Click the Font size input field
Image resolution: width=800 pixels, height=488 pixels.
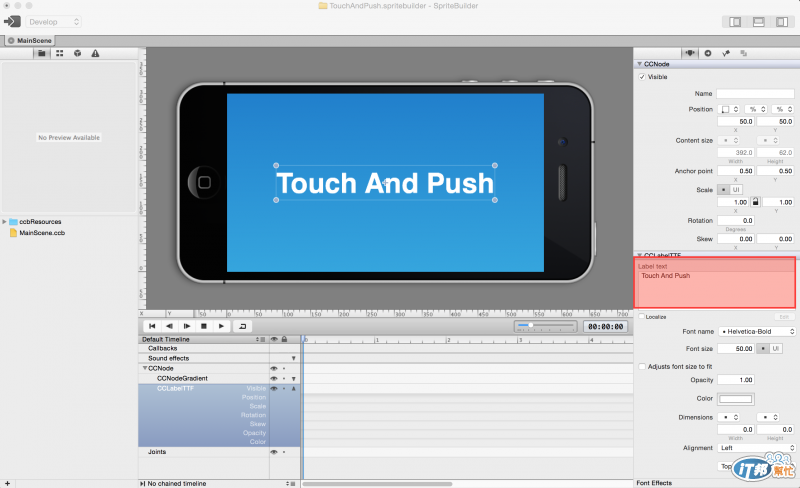[x=736, y=349]
